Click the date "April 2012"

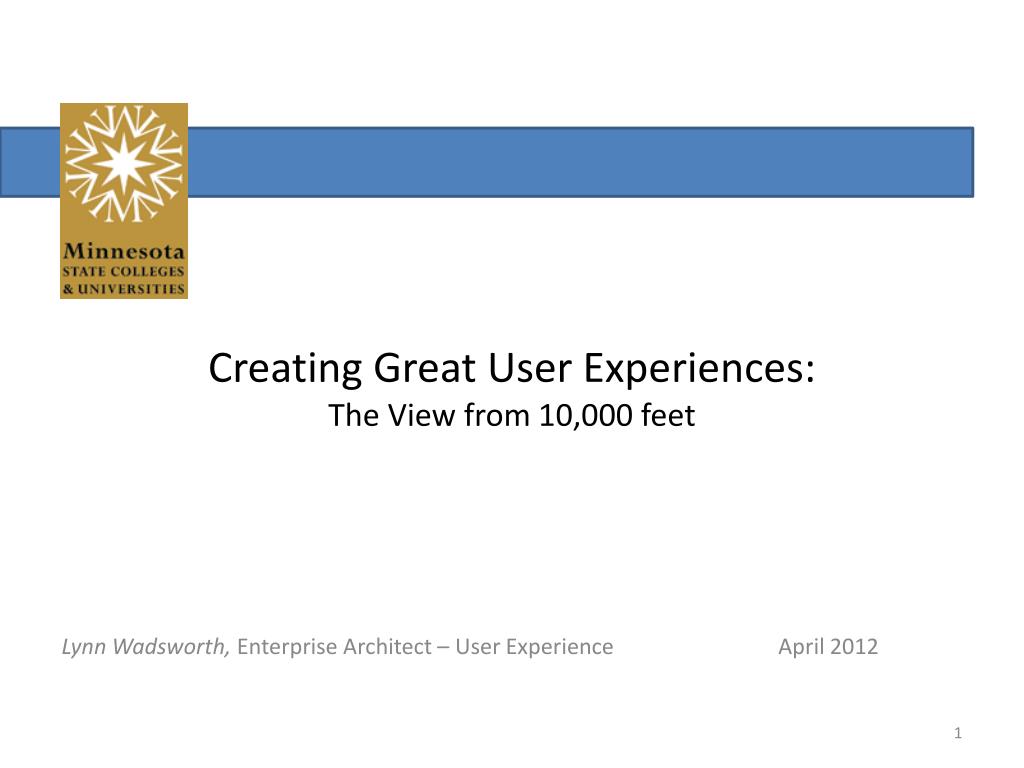(x=828, y=647)
